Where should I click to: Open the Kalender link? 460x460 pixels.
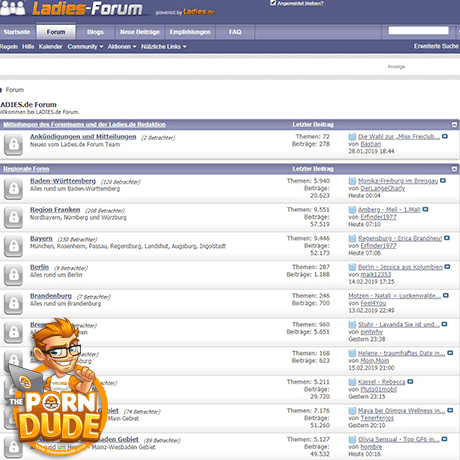[51, 47]
